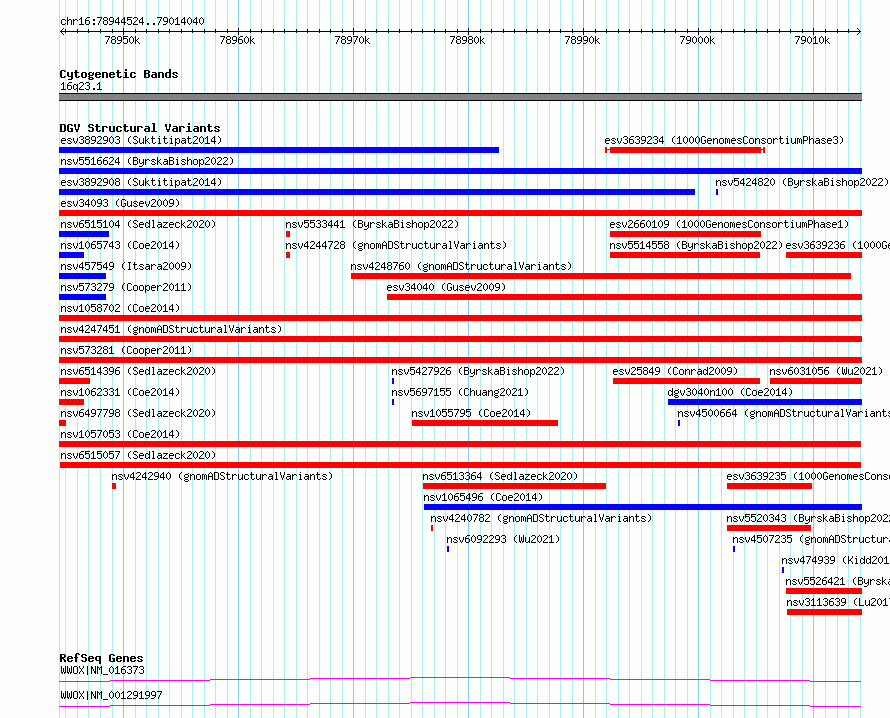The width and height of the screenshot is (890, 718).
Task: Click the 79000k ruler position
Action: pos(697,40)
